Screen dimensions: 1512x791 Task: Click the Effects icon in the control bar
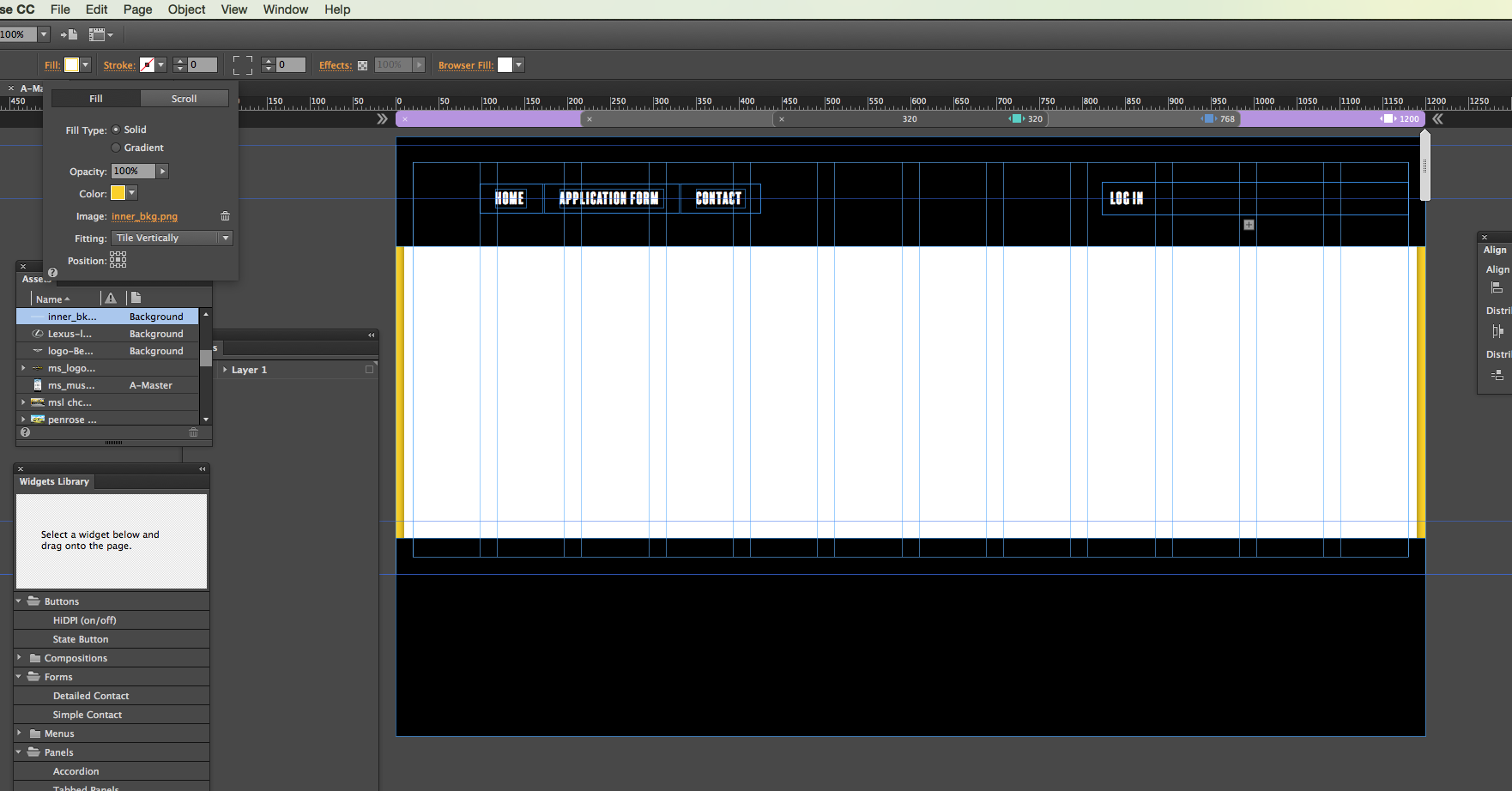361,64
